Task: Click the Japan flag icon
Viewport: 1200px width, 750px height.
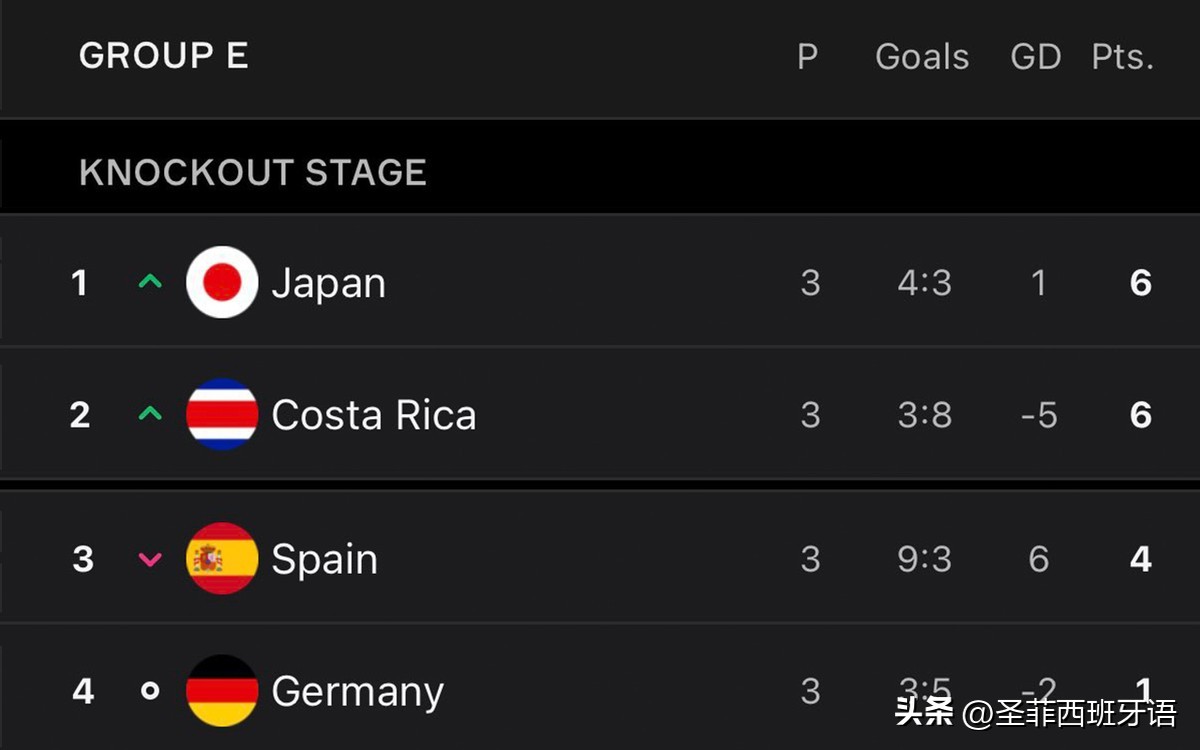Action: (222, 283)
